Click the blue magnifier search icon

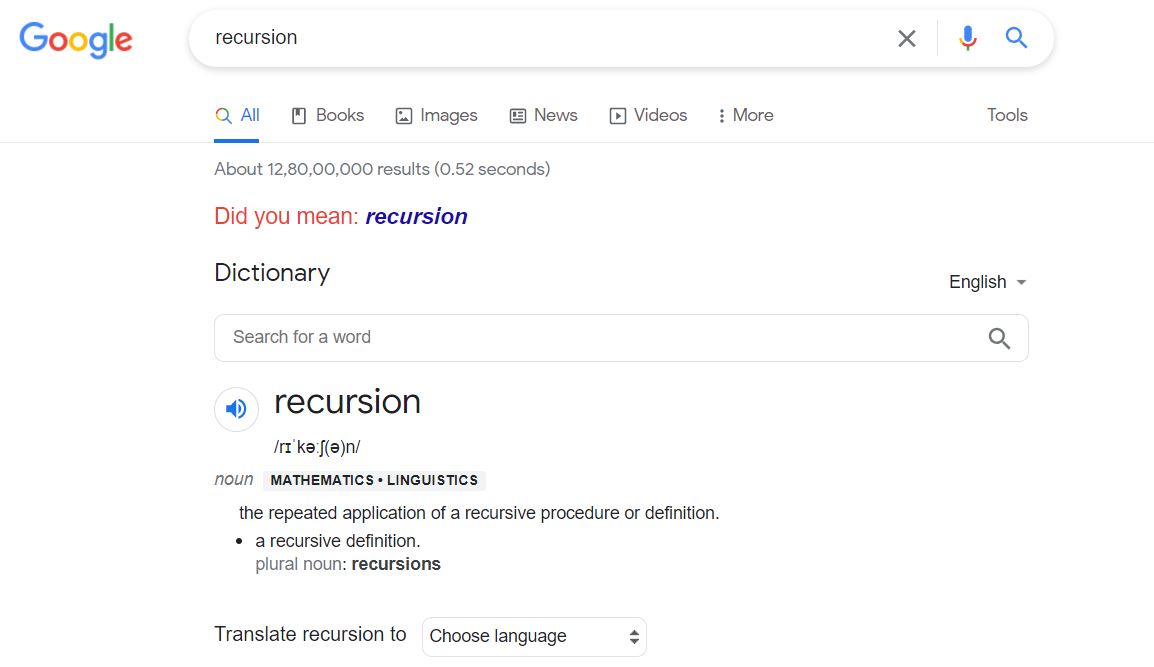click(x=1016, y=39)
